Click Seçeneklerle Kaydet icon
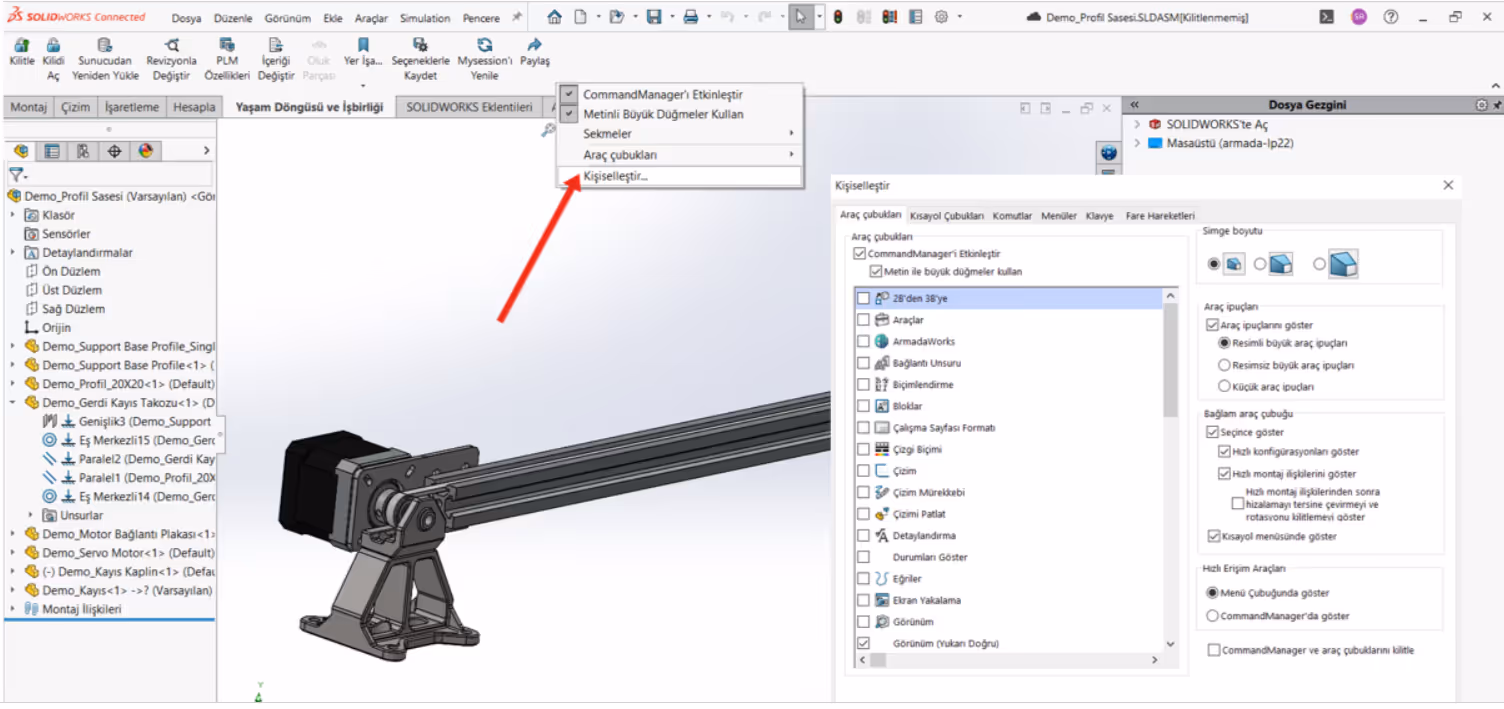This screenshot has width=1504, height=709. click(420, 45)
